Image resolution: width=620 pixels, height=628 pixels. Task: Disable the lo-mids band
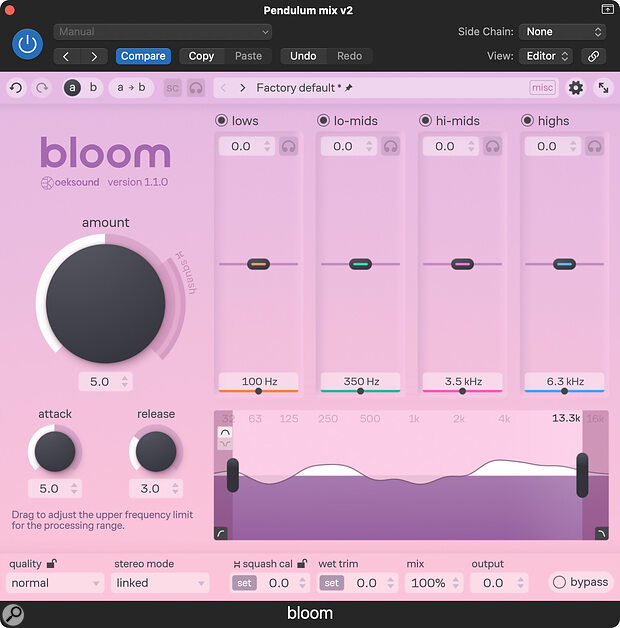pyautogui.click(x=323, y=121)
